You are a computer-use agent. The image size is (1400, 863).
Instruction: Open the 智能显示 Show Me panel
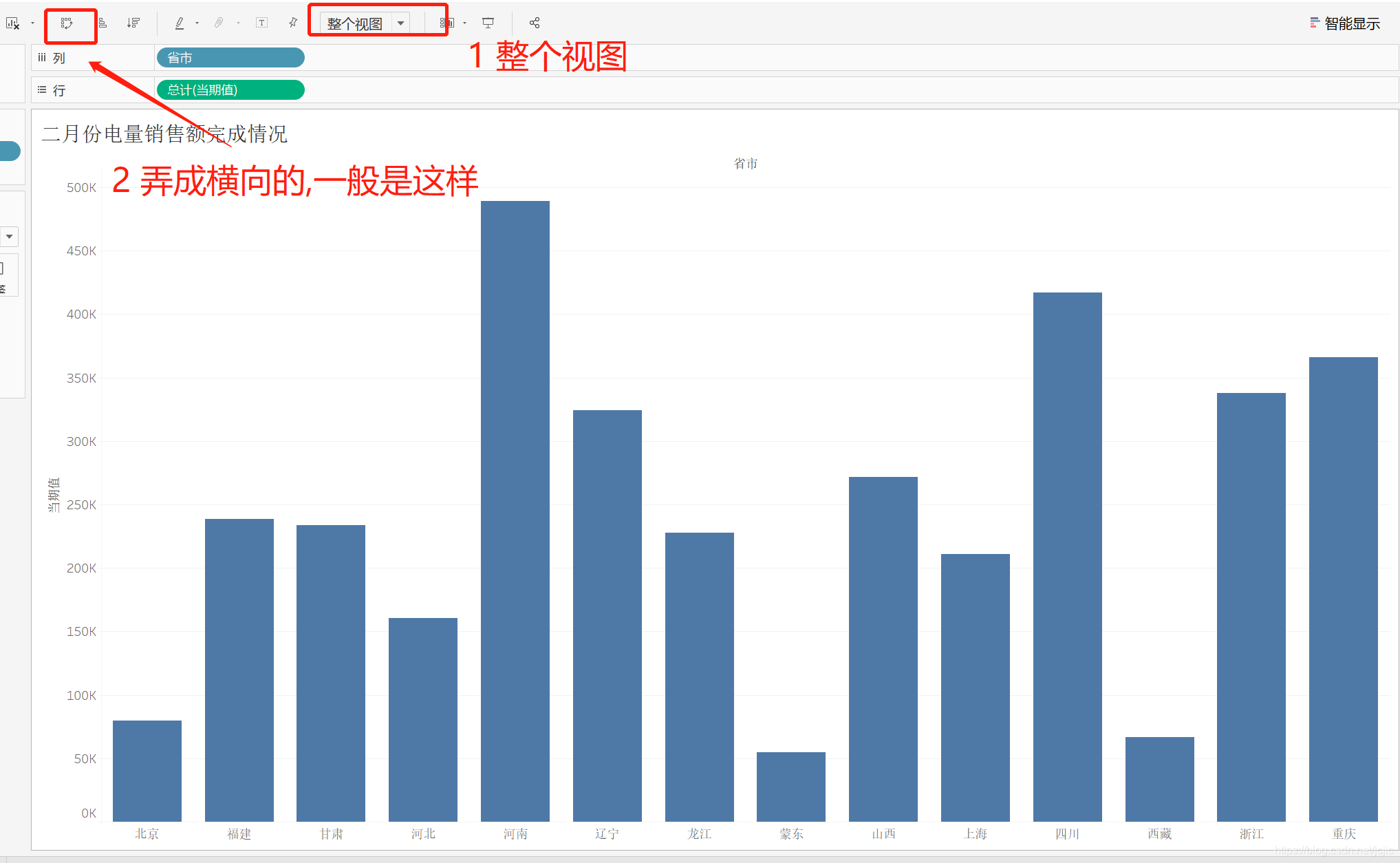pos(1345,23)
